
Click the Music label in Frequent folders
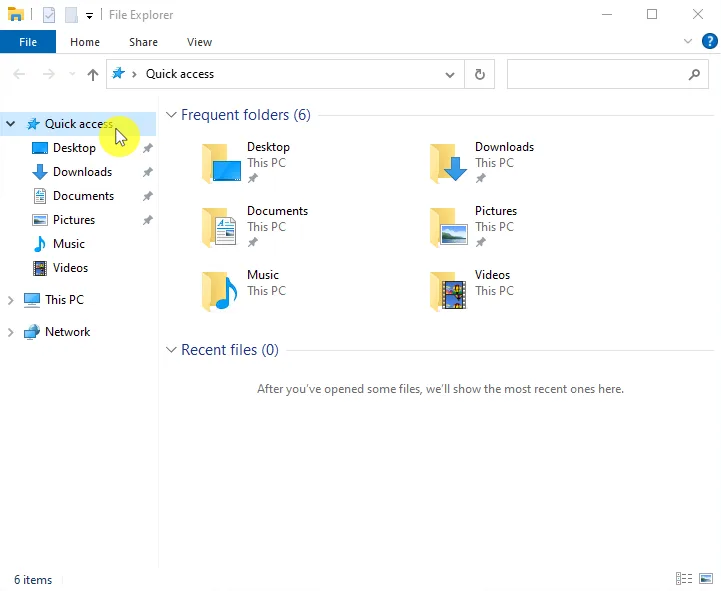click(263, 275)
